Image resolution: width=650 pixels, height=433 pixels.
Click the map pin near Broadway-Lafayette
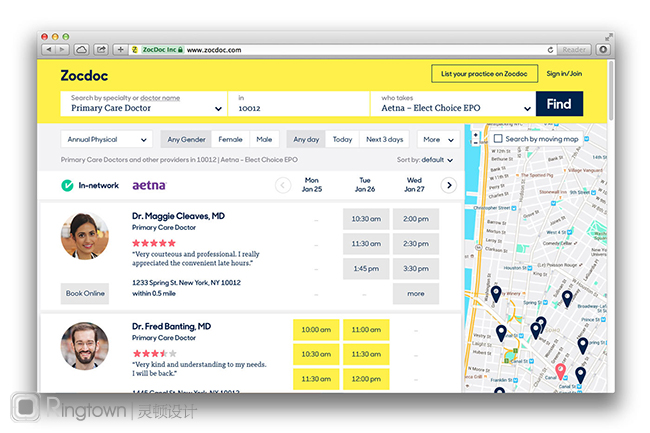(567, 299)
